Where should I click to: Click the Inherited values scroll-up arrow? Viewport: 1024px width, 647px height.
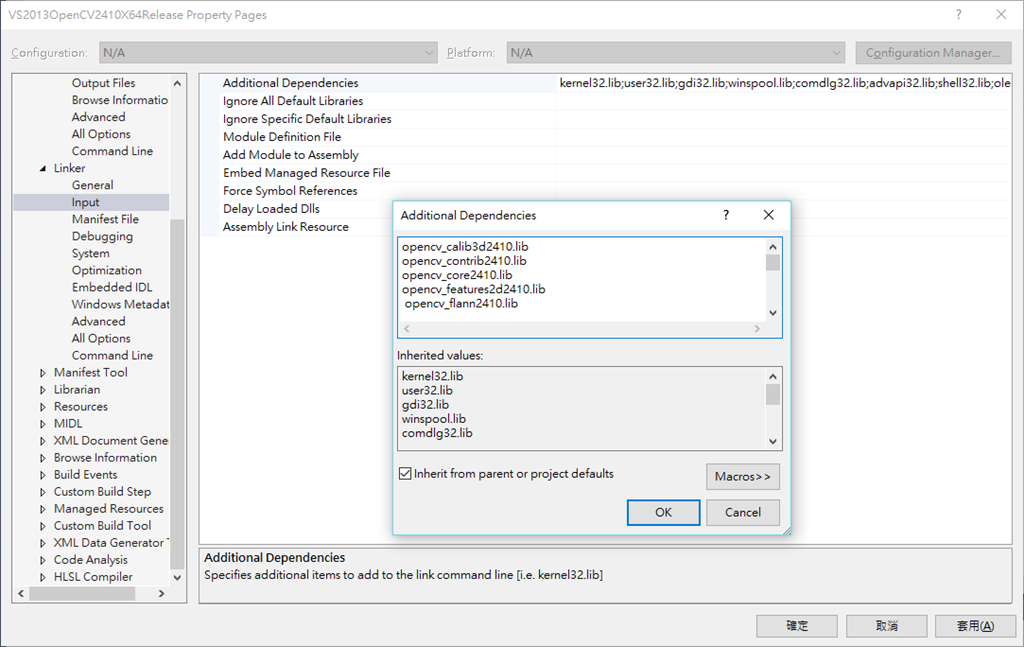pyautogui.click(x=773, y=376)
